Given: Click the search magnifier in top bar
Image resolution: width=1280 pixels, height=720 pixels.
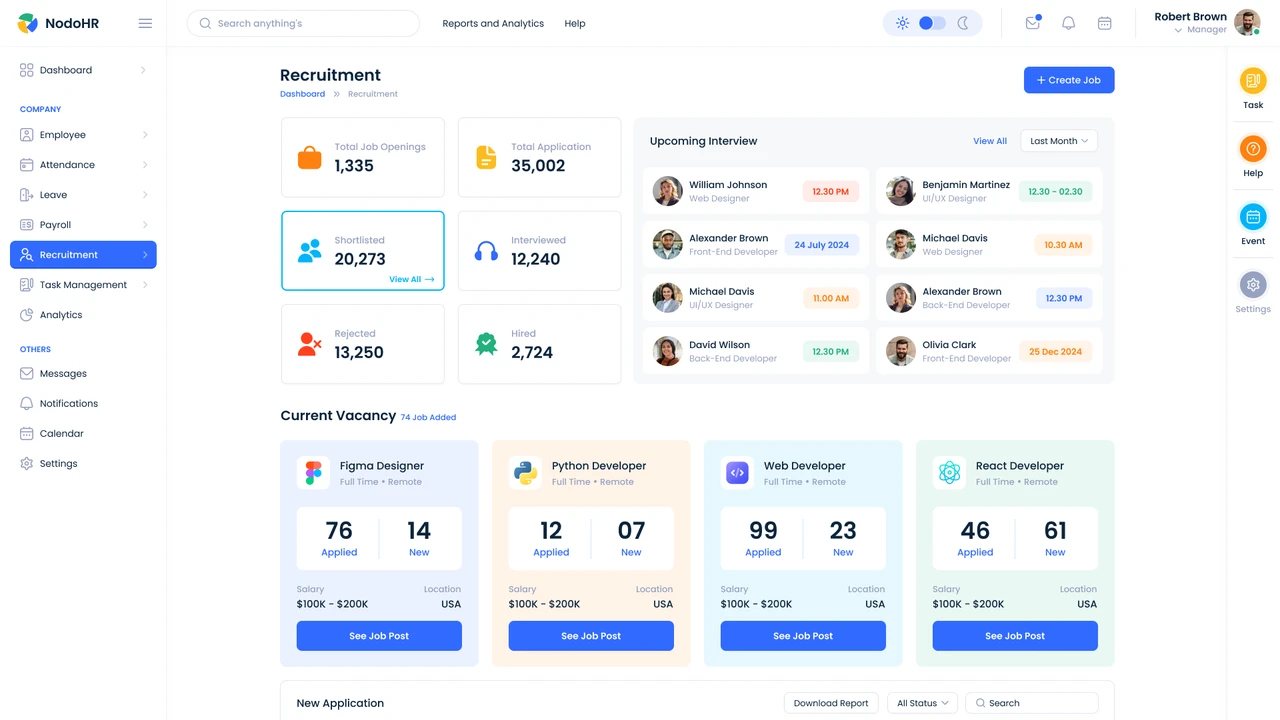Looking at the screenshot, I should pyautogui.click(x=205, y=23).
